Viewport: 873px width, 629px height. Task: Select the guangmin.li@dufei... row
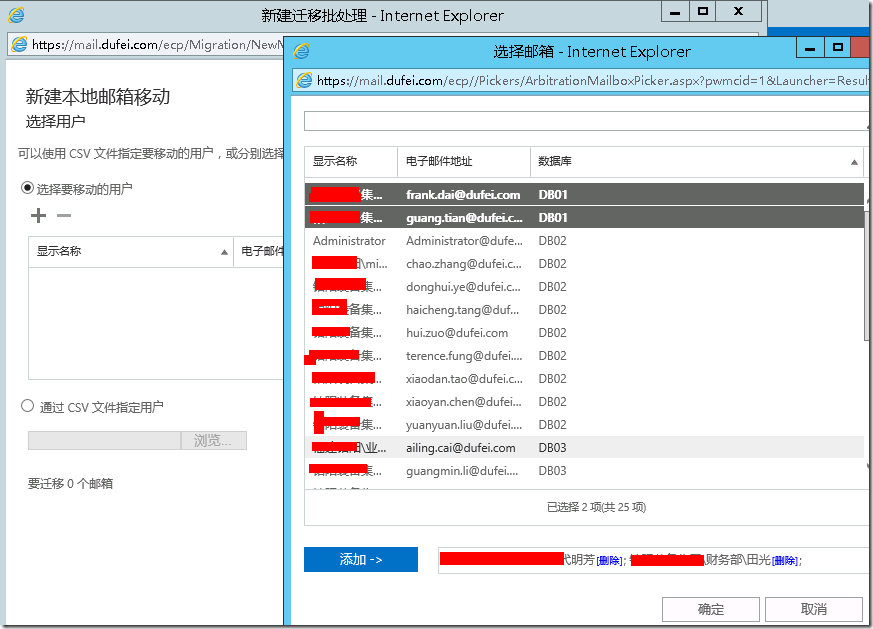[584, 471]
